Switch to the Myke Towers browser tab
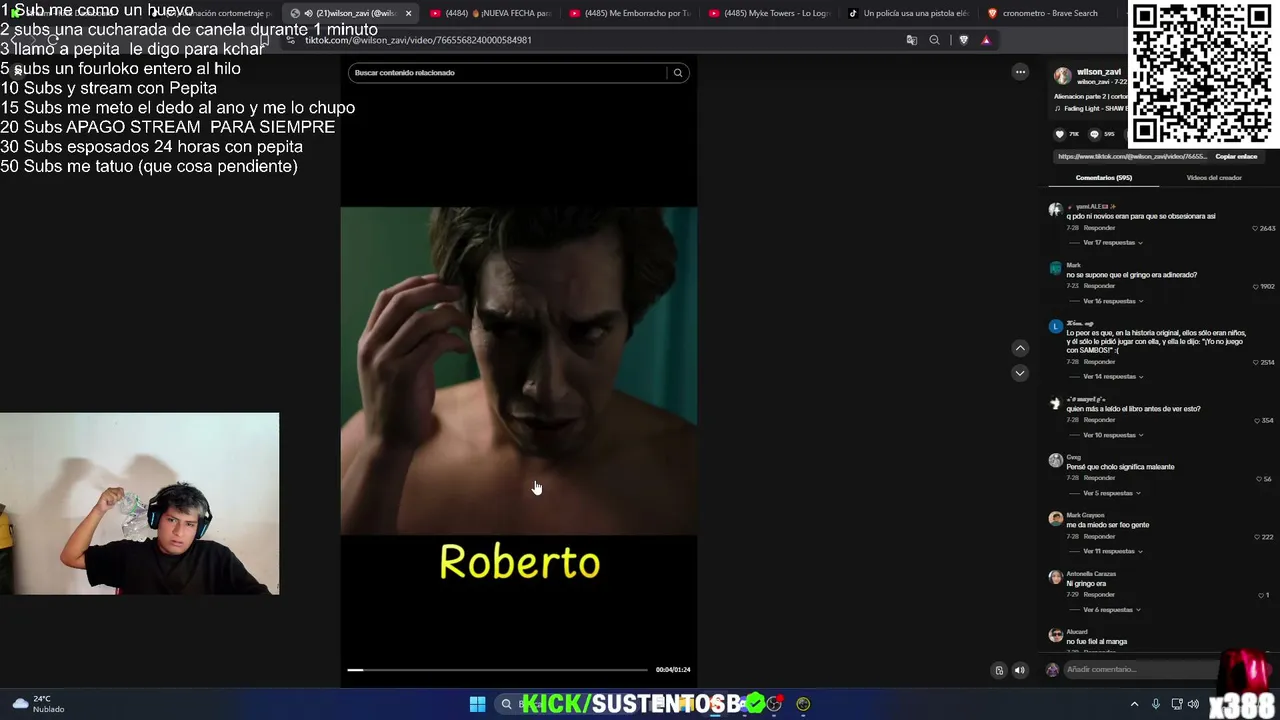 (x=769, y=13)
